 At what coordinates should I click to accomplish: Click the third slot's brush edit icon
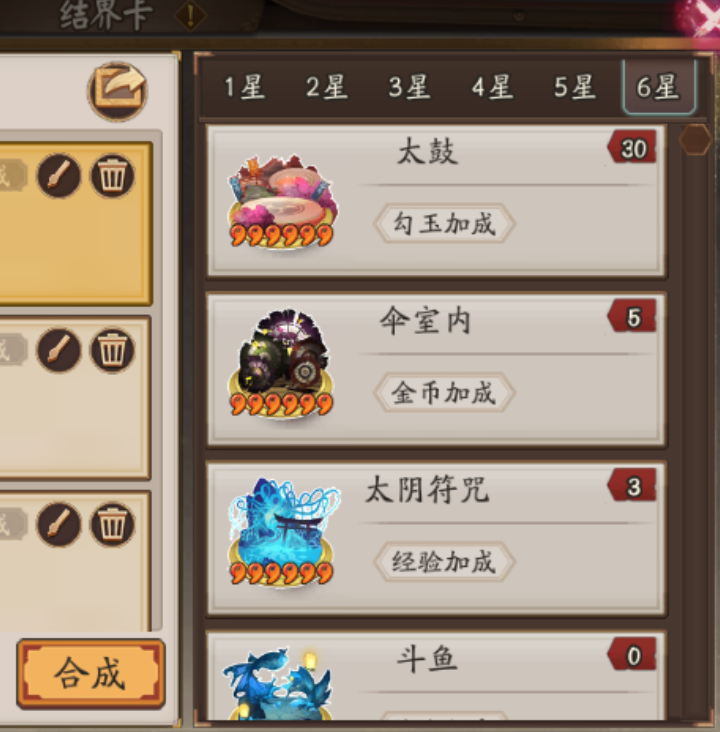coord(59,524)
